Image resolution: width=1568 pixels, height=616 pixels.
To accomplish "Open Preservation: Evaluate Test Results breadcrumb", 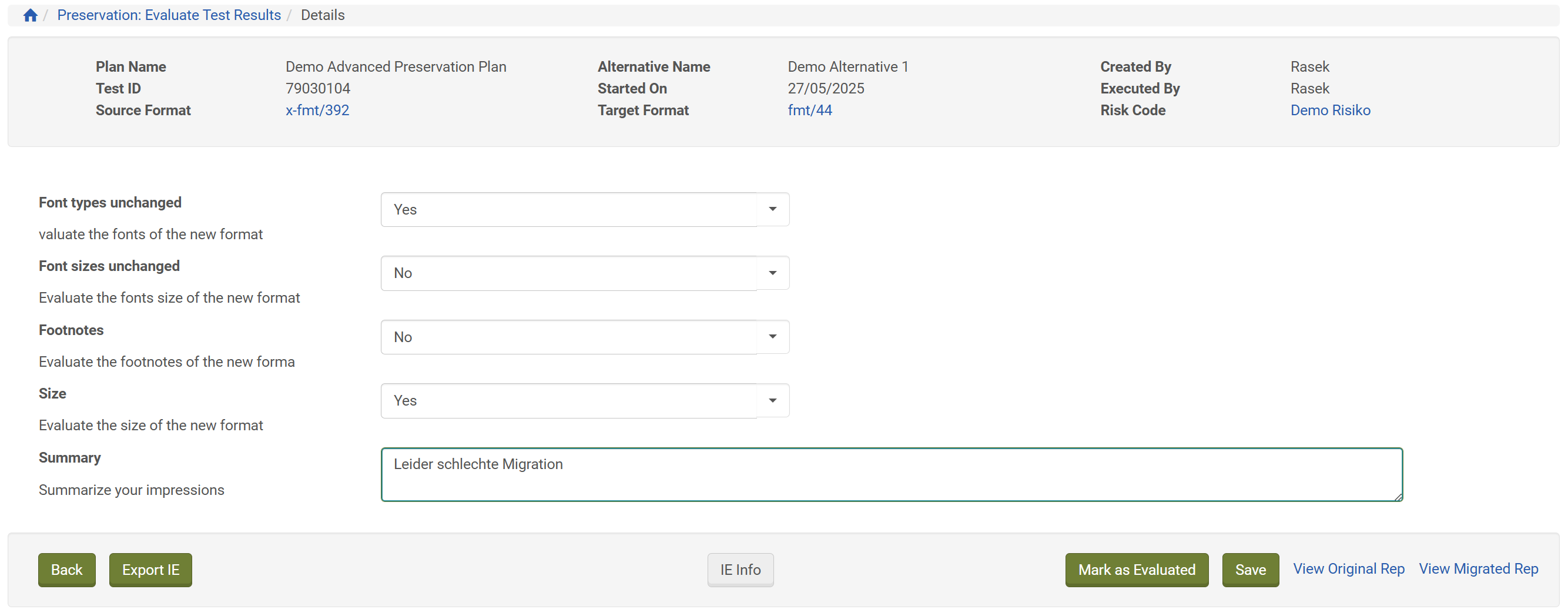I will click(169, 15).
